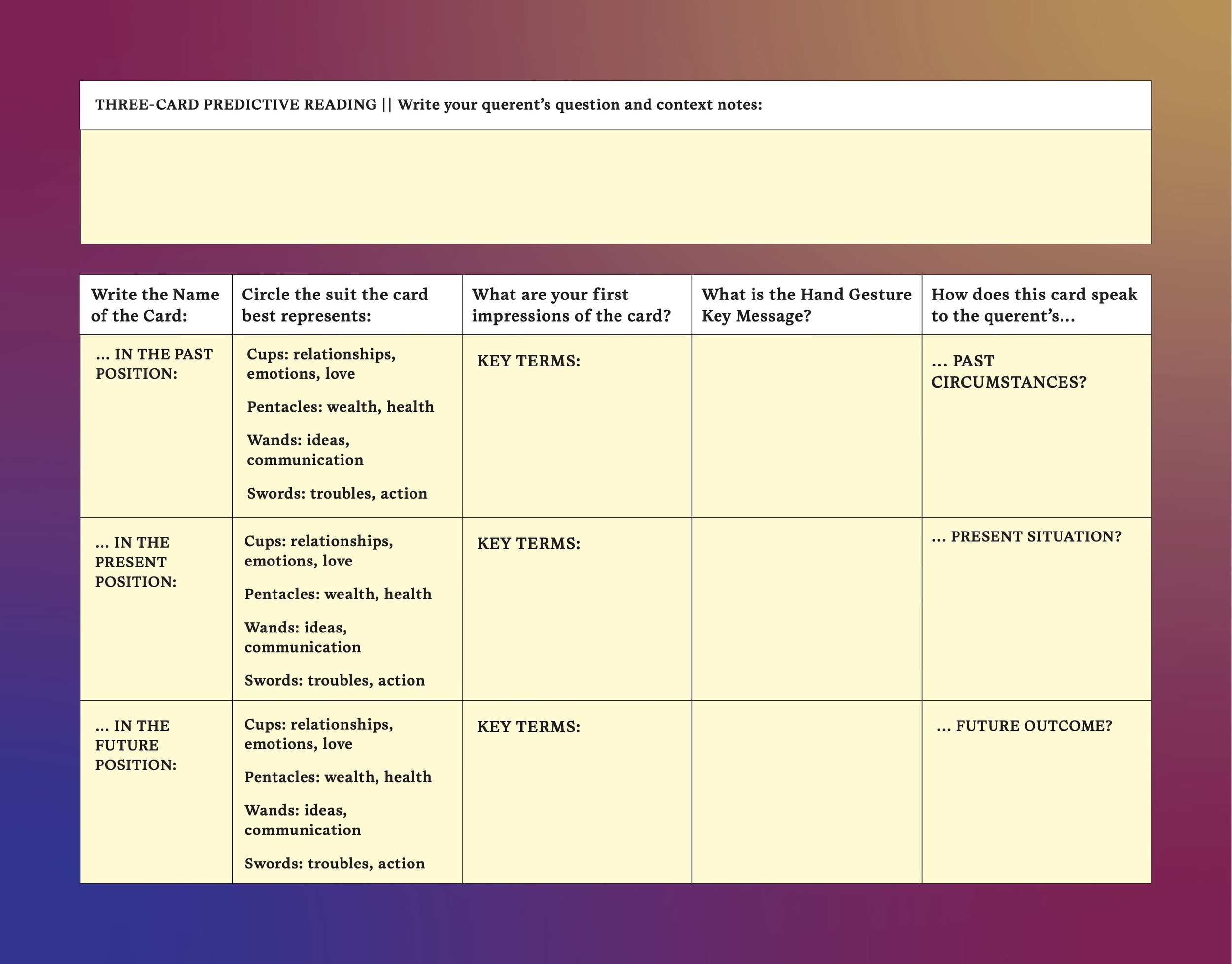Click 'KEY TERMS:' in the Future row
Screen dimensions: 1232x964
coord(528,727)
